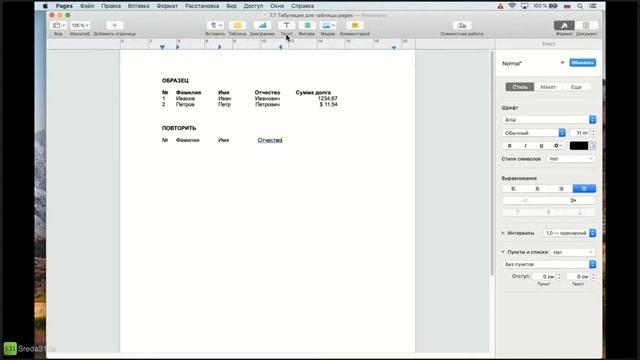Add a comment with the Комментарий icon
This screenshot has width=640, height=360.
point(355,25)
